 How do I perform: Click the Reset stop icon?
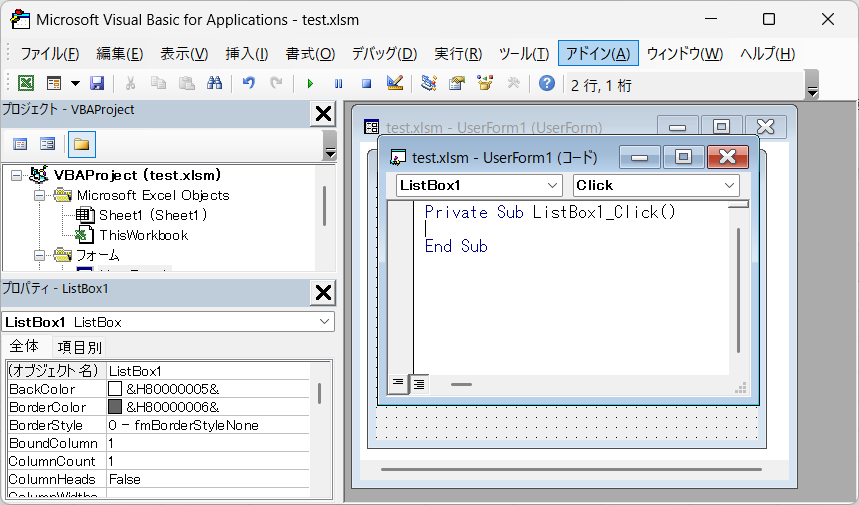pyautogui.click(x=366, y=83)
